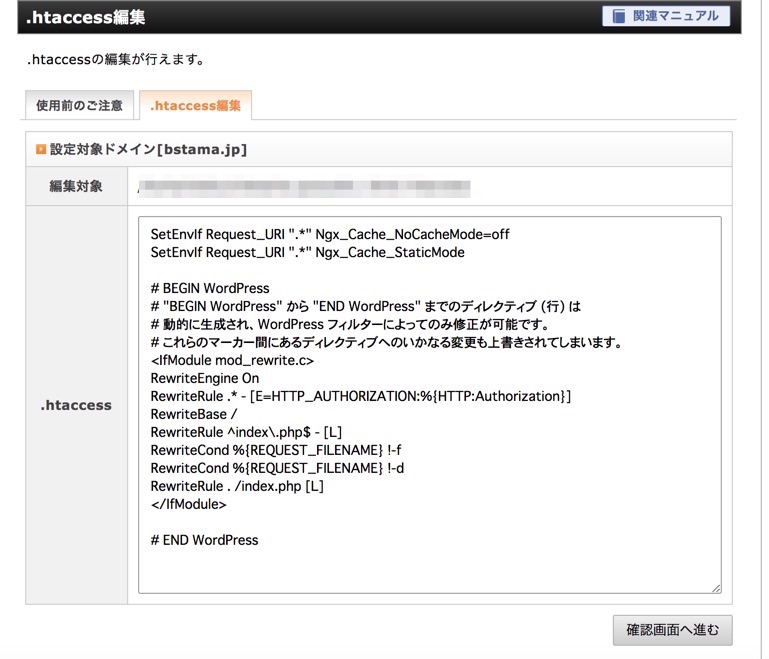
Task: Switch to the 使用前のご注意 tab
Action: (x=79, y=105)
